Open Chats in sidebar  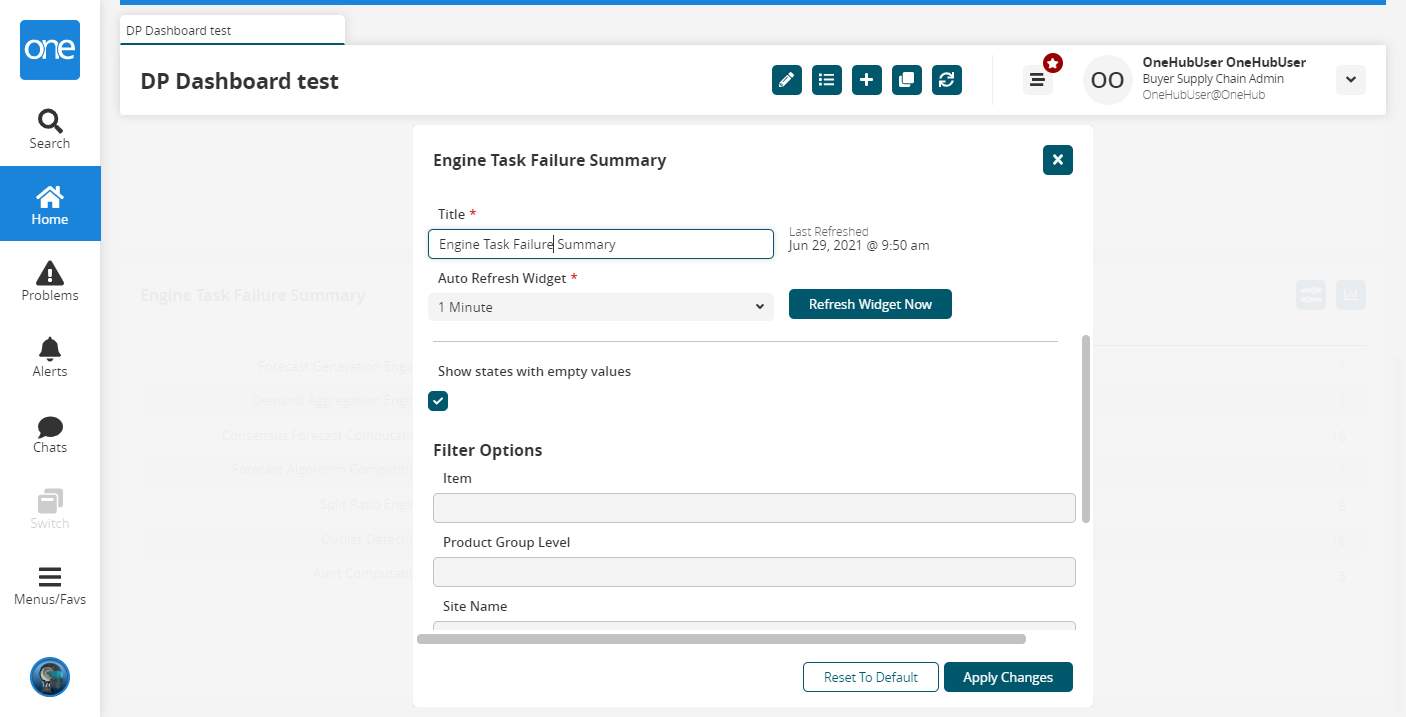(x=50, y=433)
